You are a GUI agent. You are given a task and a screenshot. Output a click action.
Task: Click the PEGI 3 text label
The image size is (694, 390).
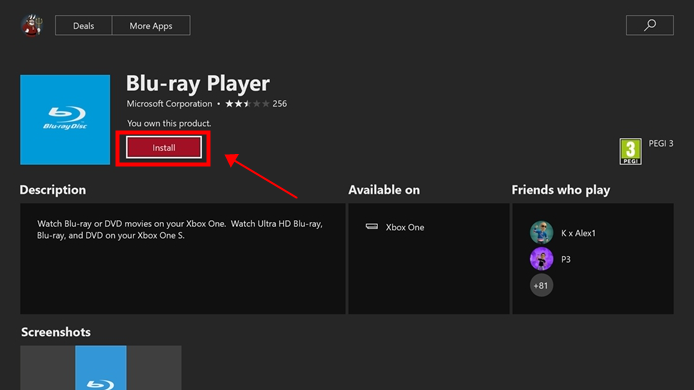tap(661, 143)
